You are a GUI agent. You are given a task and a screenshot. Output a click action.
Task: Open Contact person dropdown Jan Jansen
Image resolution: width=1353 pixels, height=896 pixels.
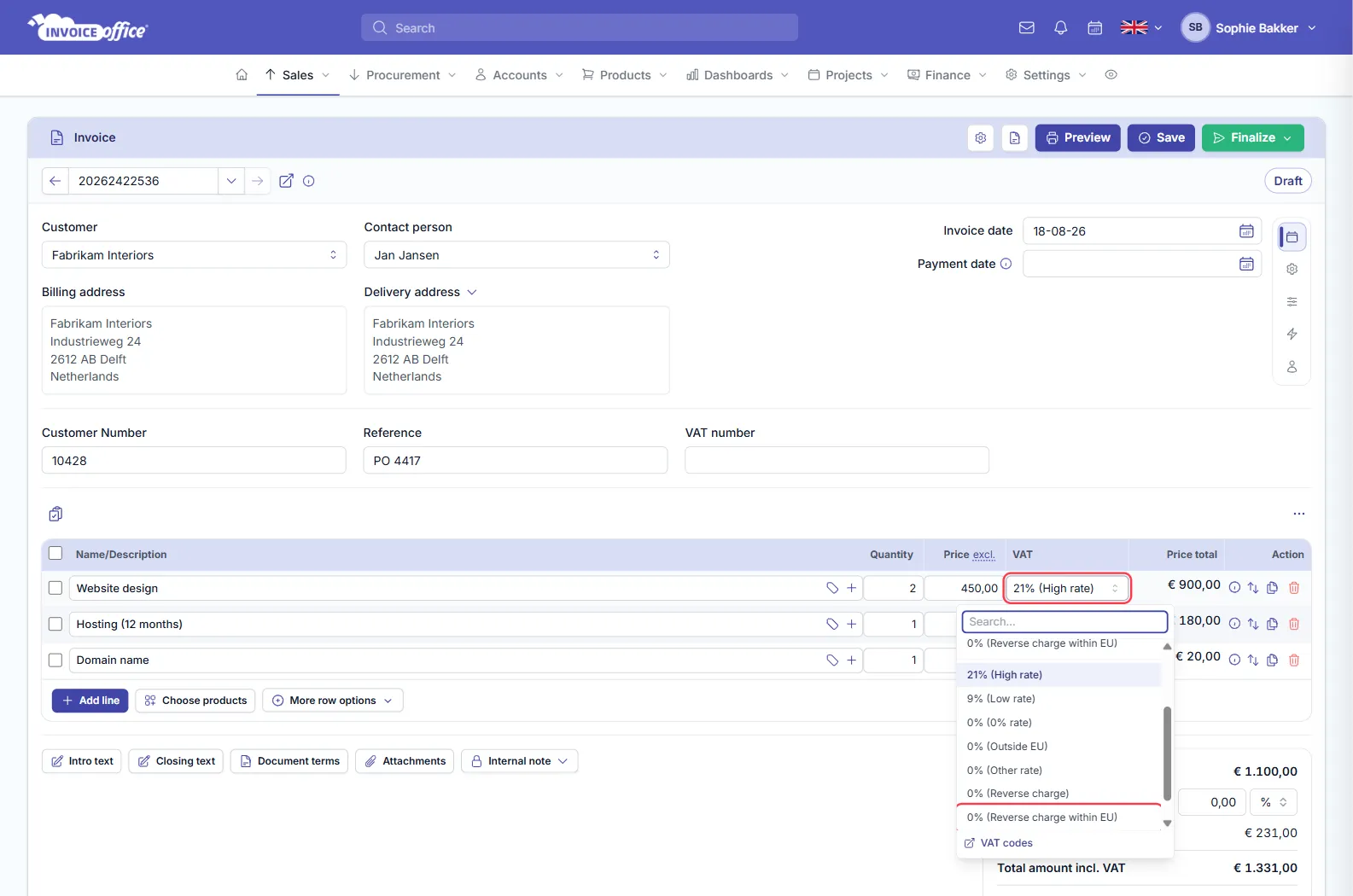pyautogui.click(x=516, y=255)
